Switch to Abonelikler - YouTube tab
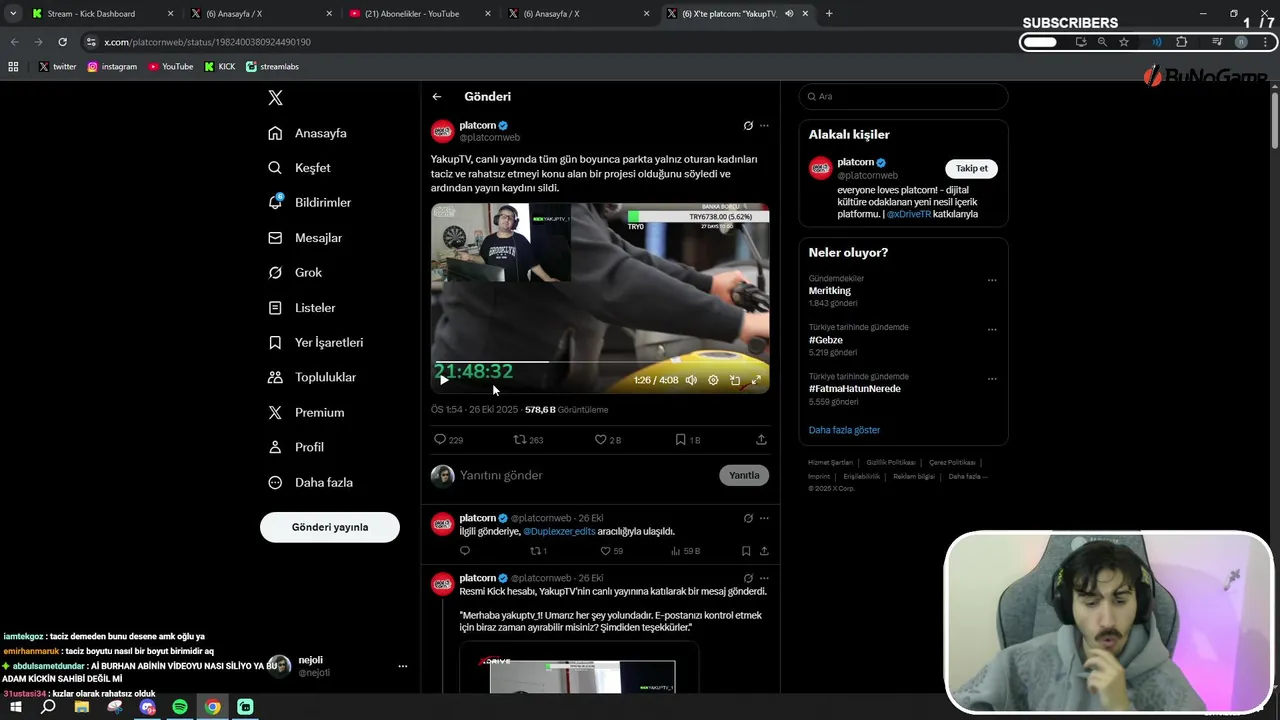This screenshot has height=720, width=1280. pos(418,14)
